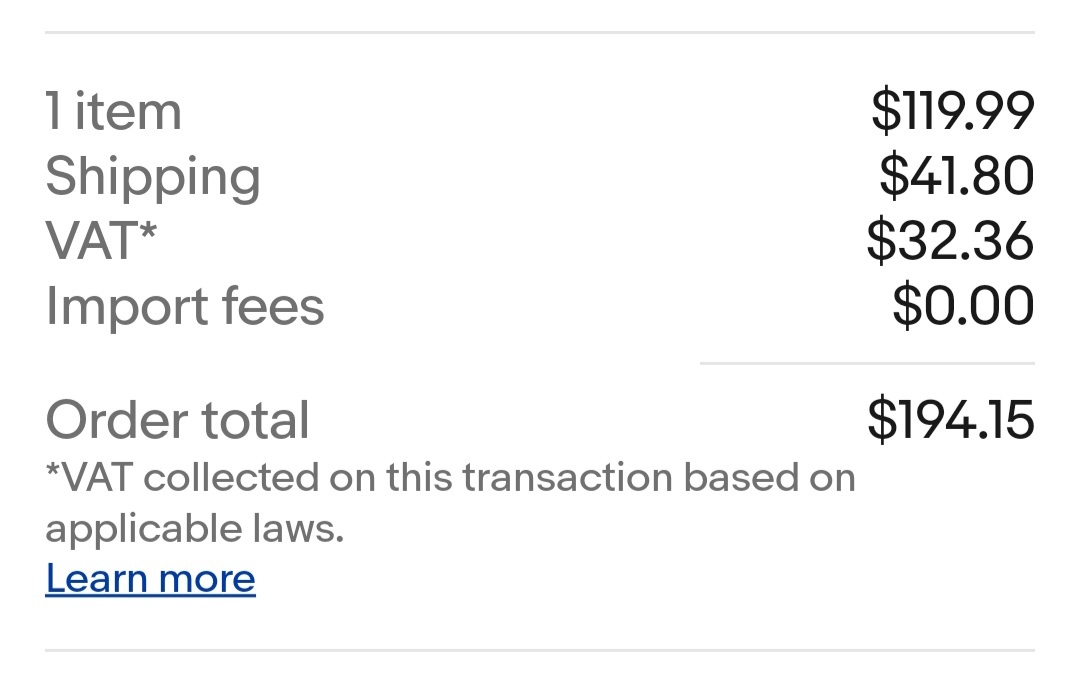This screenshot has width=1080, height=681.
Task: Click the top horizontal divider line
Action: (x=540, y=33)
